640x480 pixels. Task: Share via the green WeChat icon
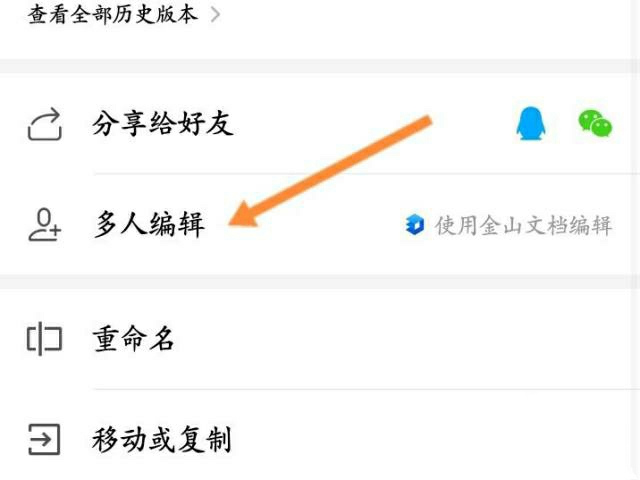coord(595,123)
